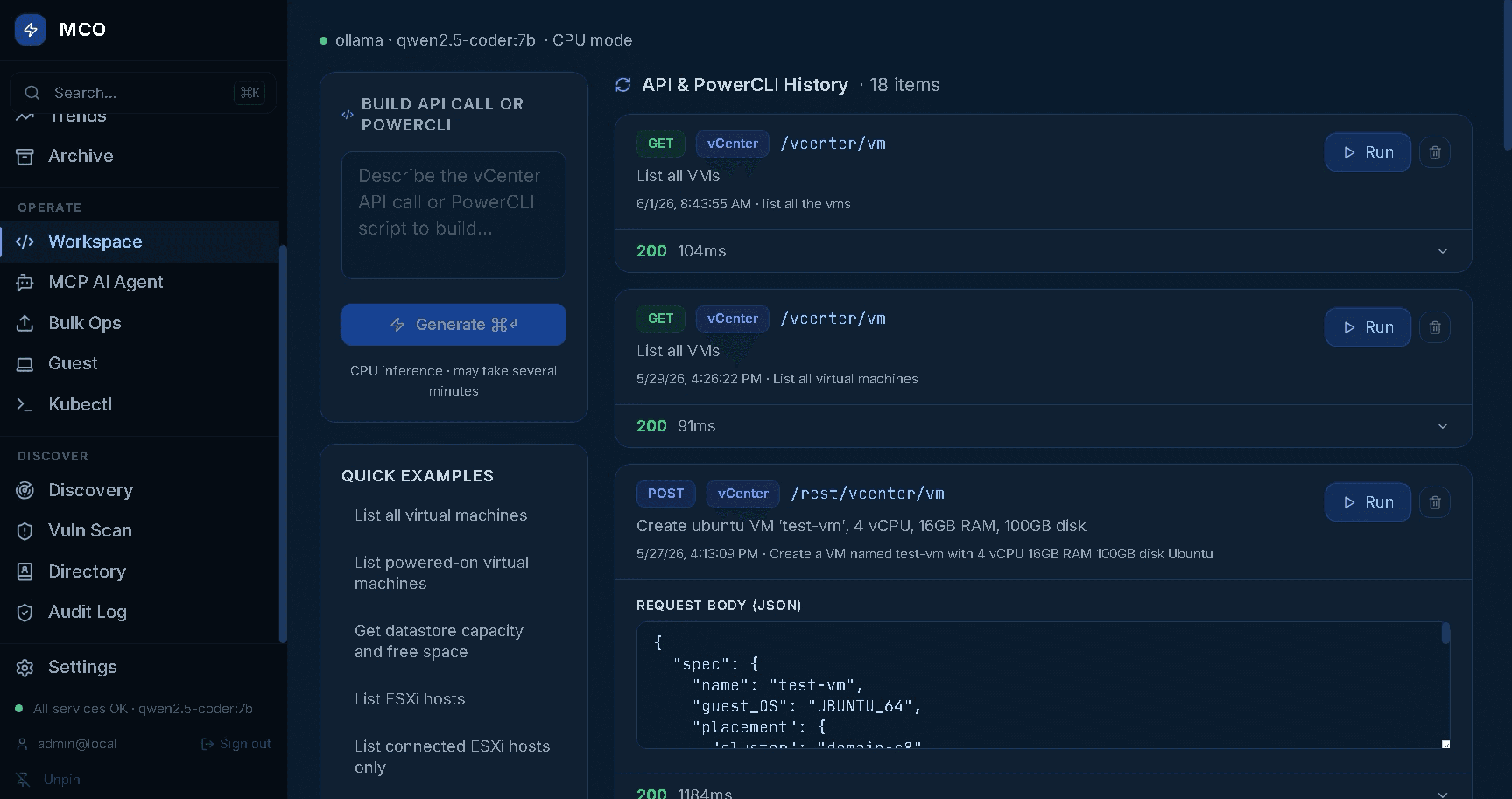
Task: Click the Kubectl terminal prompt icon
Action: tap(25, 404)
